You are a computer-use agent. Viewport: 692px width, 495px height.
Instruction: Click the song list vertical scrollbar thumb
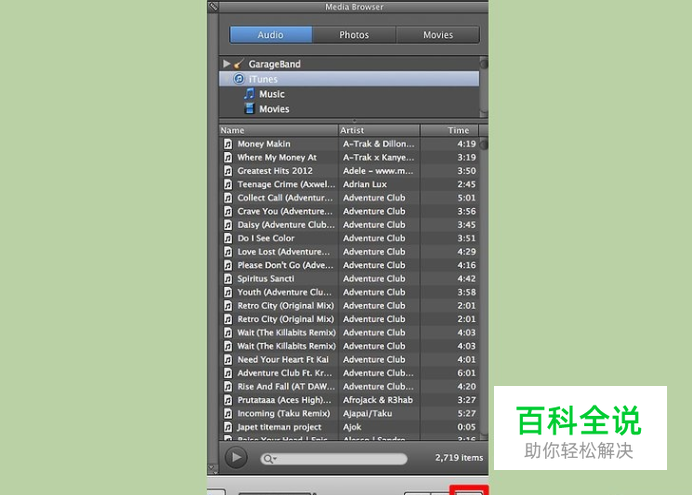point(484,144)
